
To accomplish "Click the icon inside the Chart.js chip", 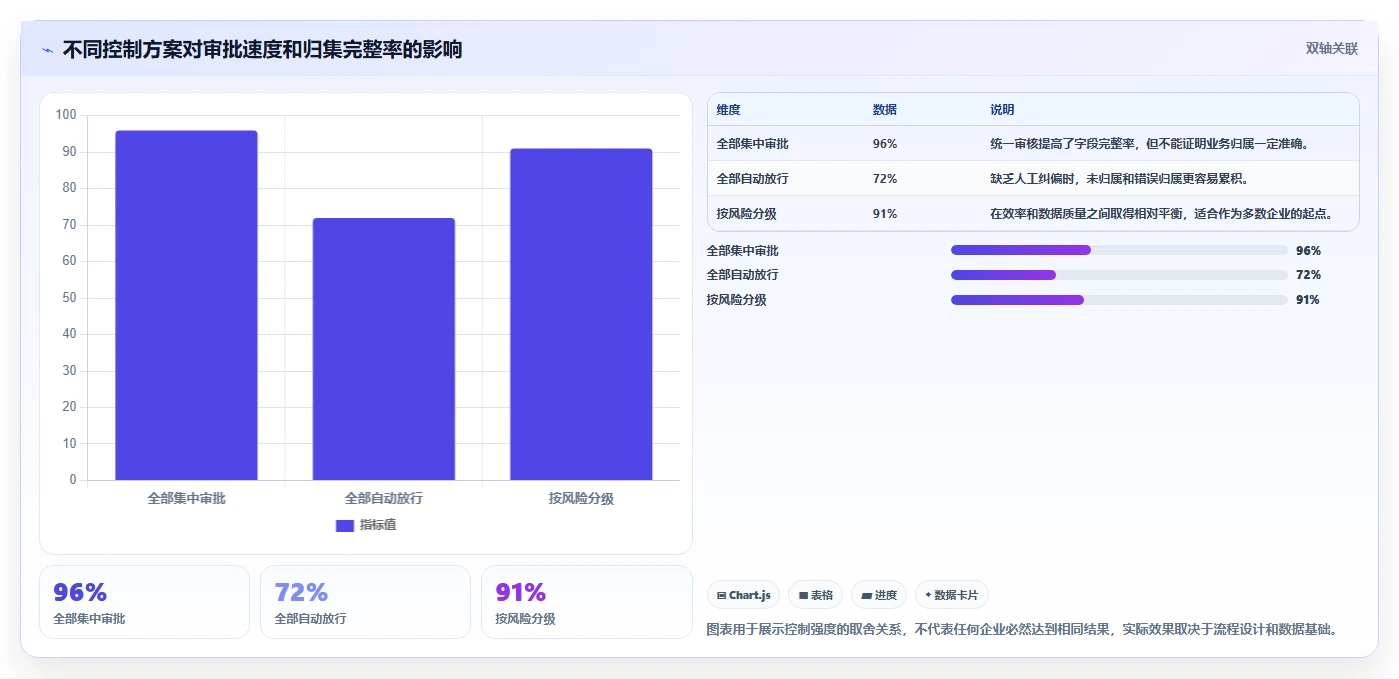I will coord(721,596).
